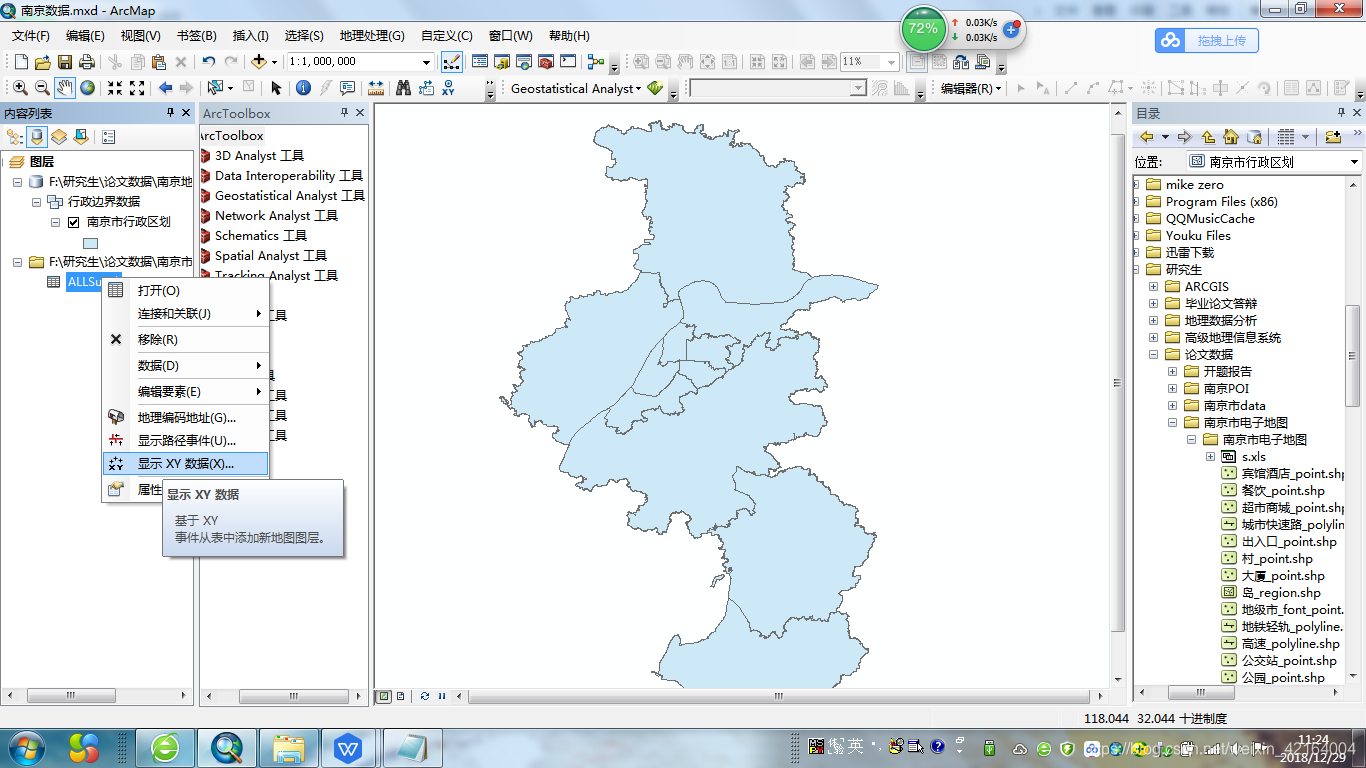Viewport: 1366px width, 768px height.
Task: Collapse the 南京市行政区划 layer legend
Action: coord(56,222)
